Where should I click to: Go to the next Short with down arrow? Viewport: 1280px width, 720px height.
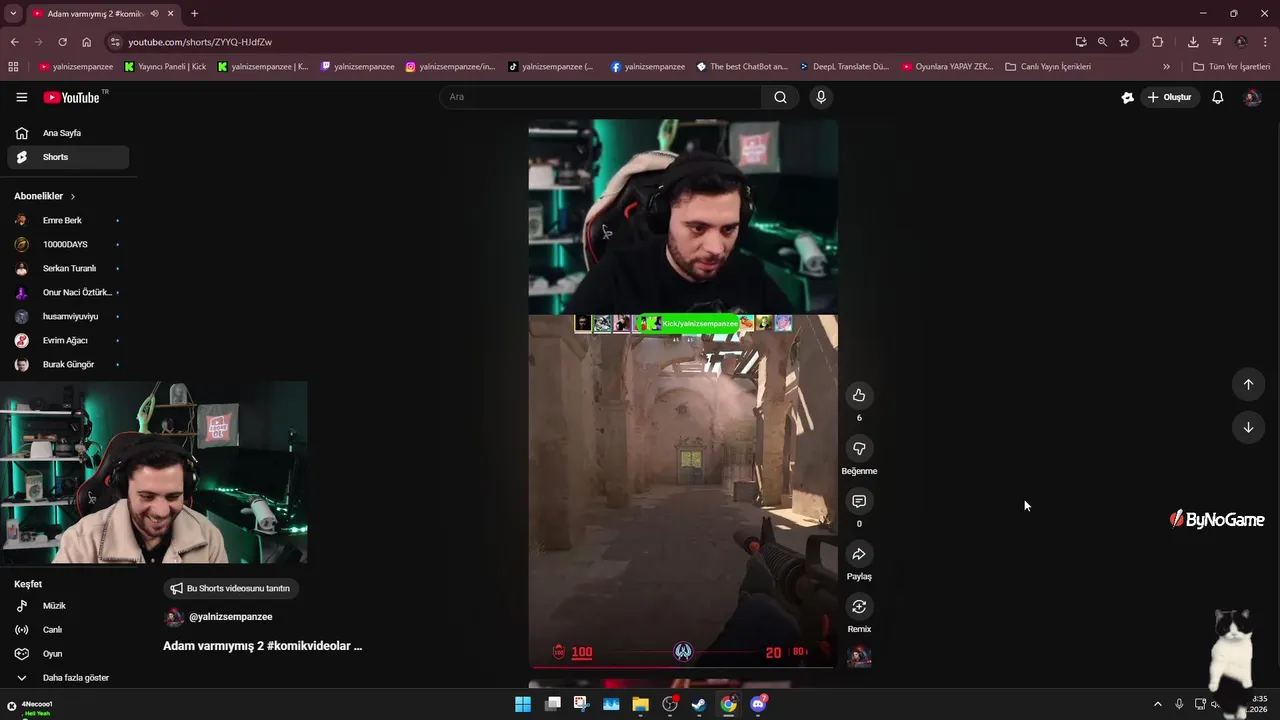(x=1248, y=427)
